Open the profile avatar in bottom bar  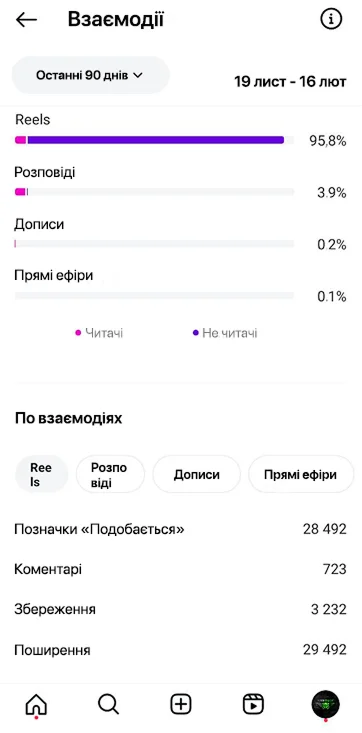coord(326,704)
